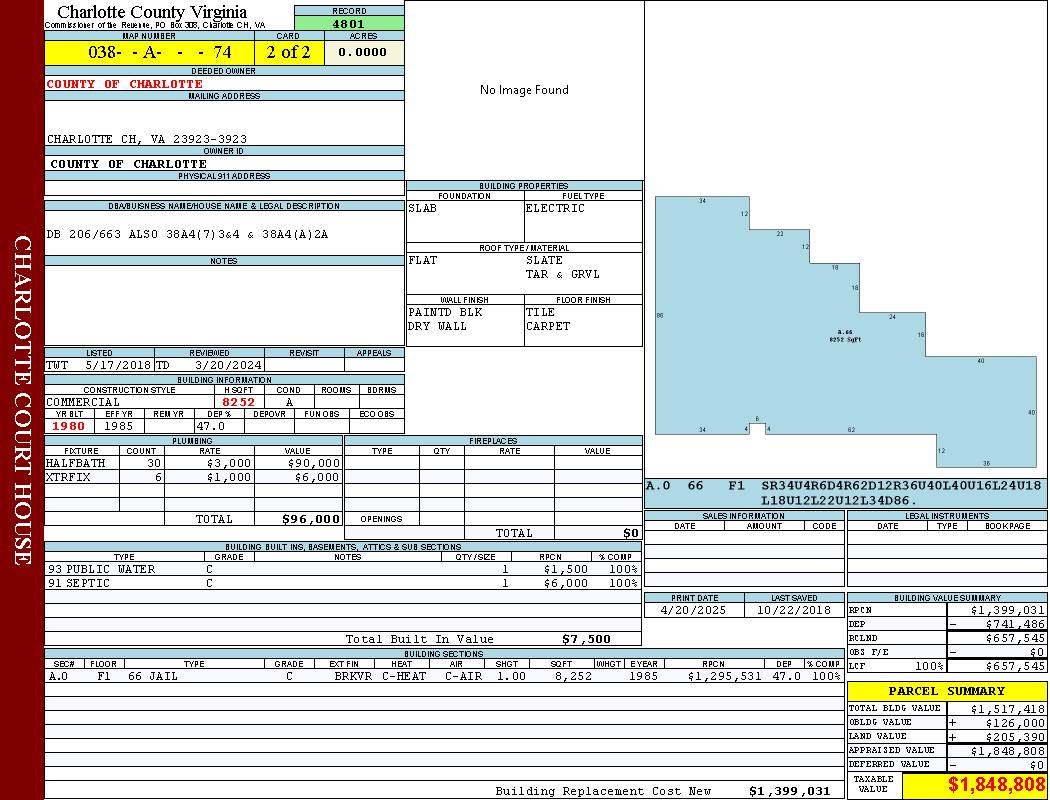Click mailing address CHARLOTTE CH, VA 23923-3923
Viewport: 1050px width, 800px height.
pyautogui.click(x=147, y=139)
